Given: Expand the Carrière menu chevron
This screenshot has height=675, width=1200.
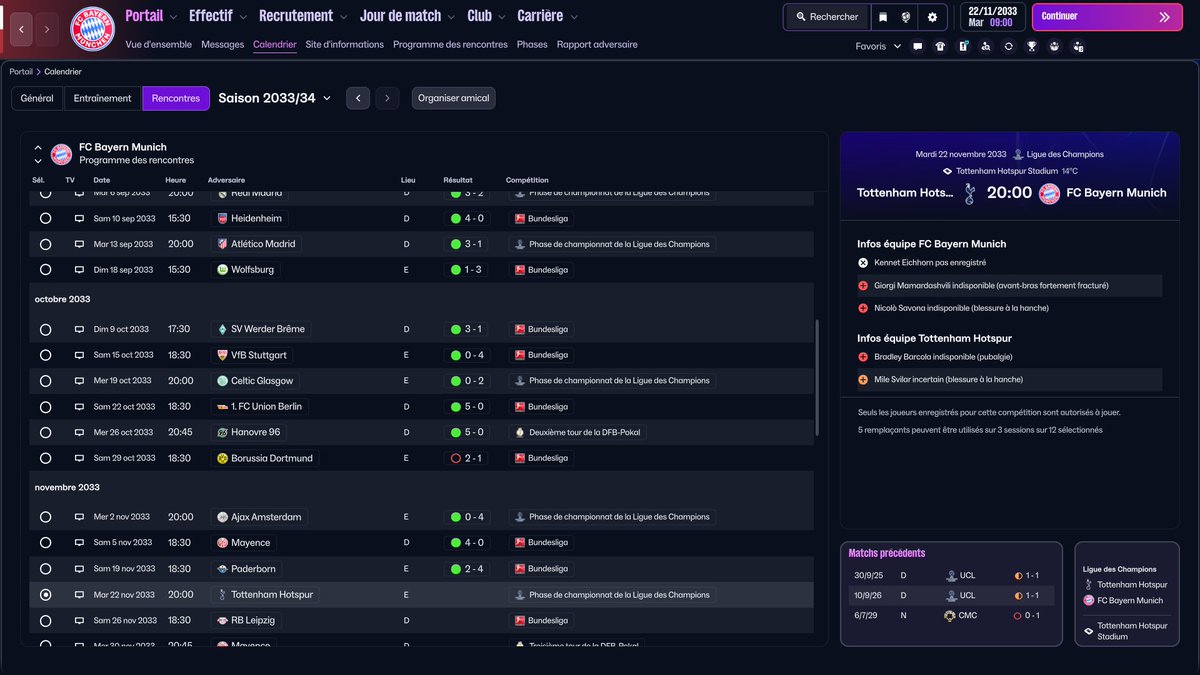Looking at the screenshot, I should point(575,17).
